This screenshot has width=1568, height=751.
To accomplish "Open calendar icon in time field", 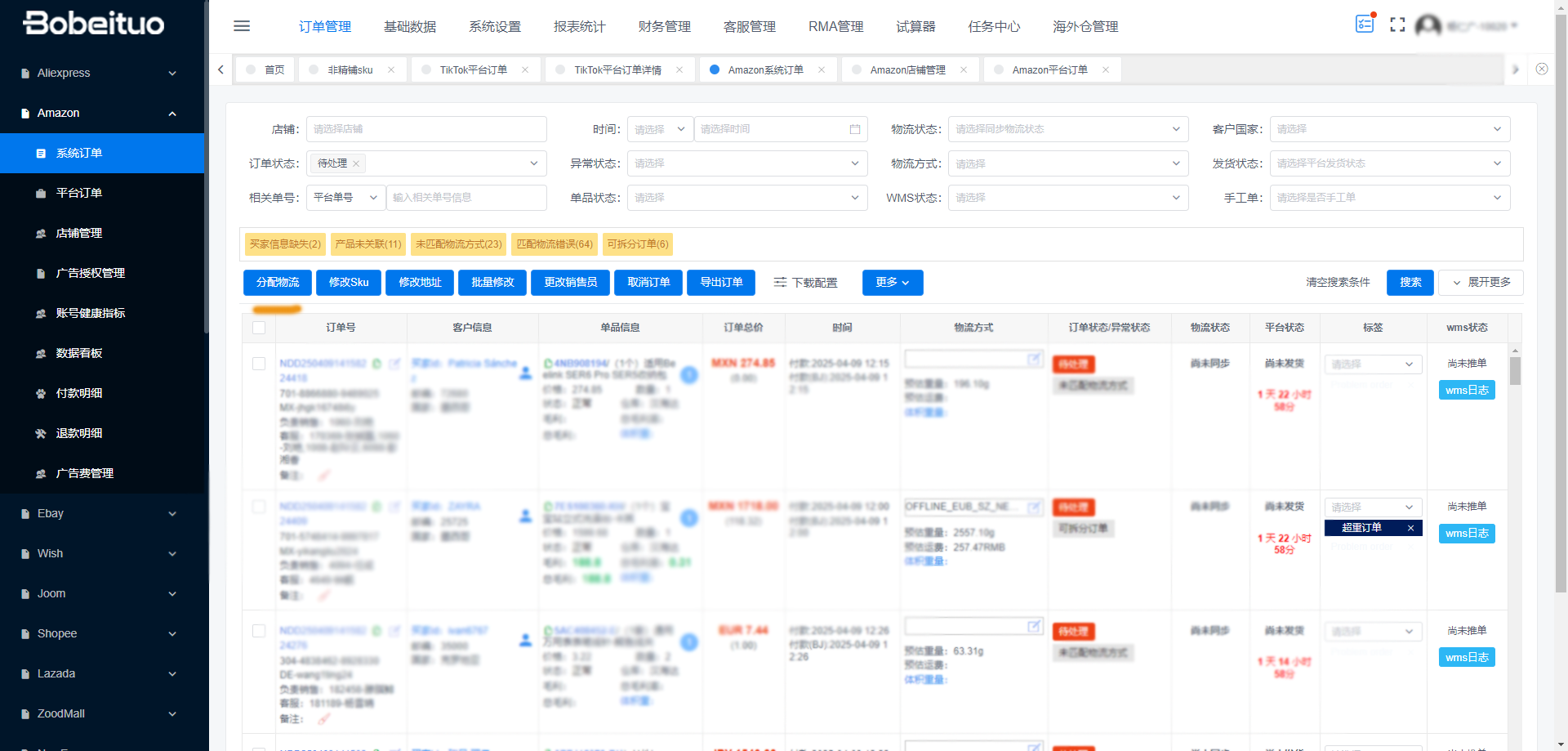I will pos(855,129).
